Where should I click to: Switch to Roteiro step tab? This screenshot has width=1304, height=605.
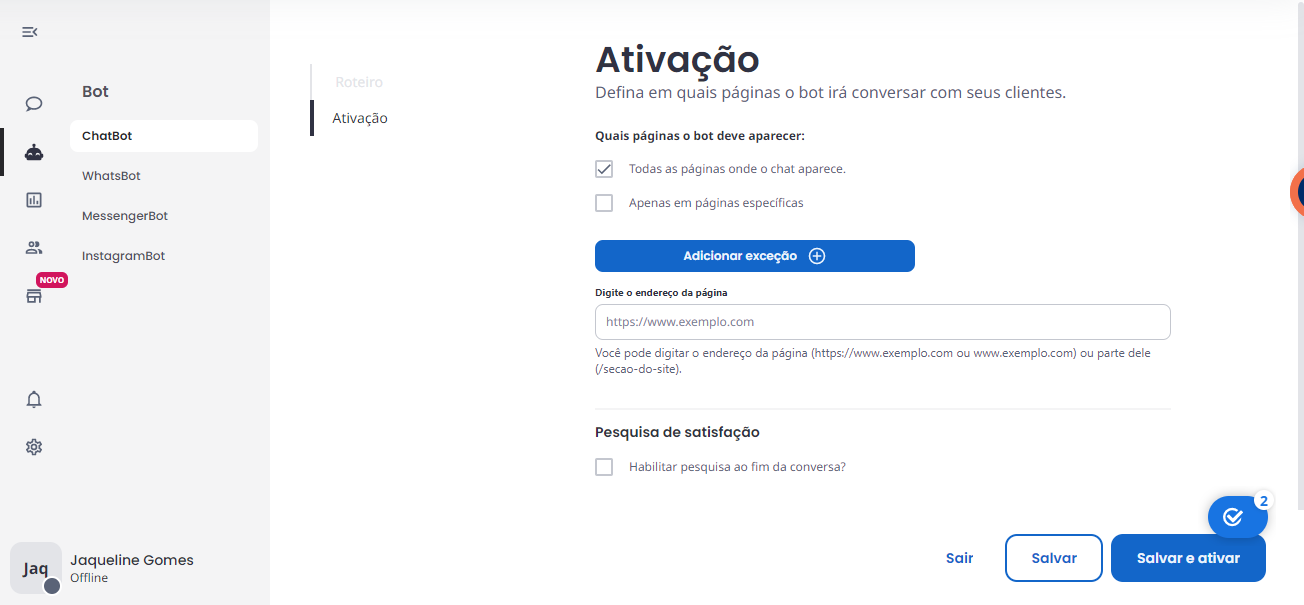[x=359, y=82]
